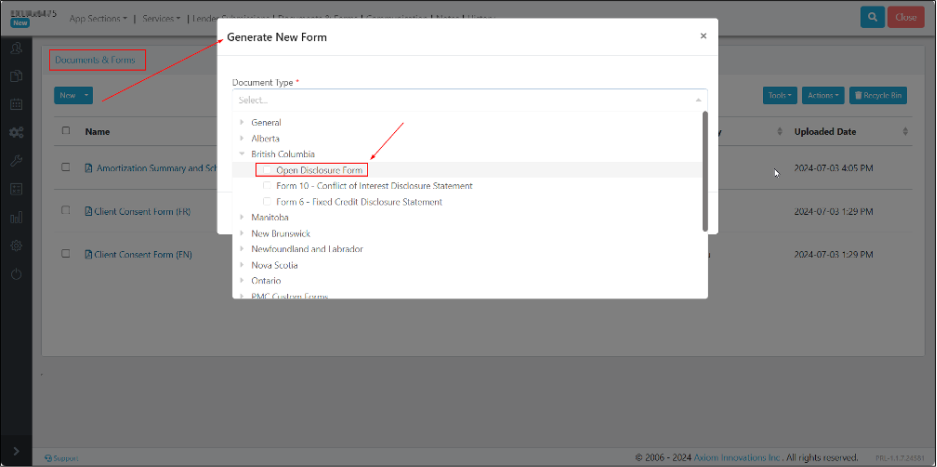This screenshot has width=937, height=467.
Task: Open the Tools dropdown button
Action: 780,96
